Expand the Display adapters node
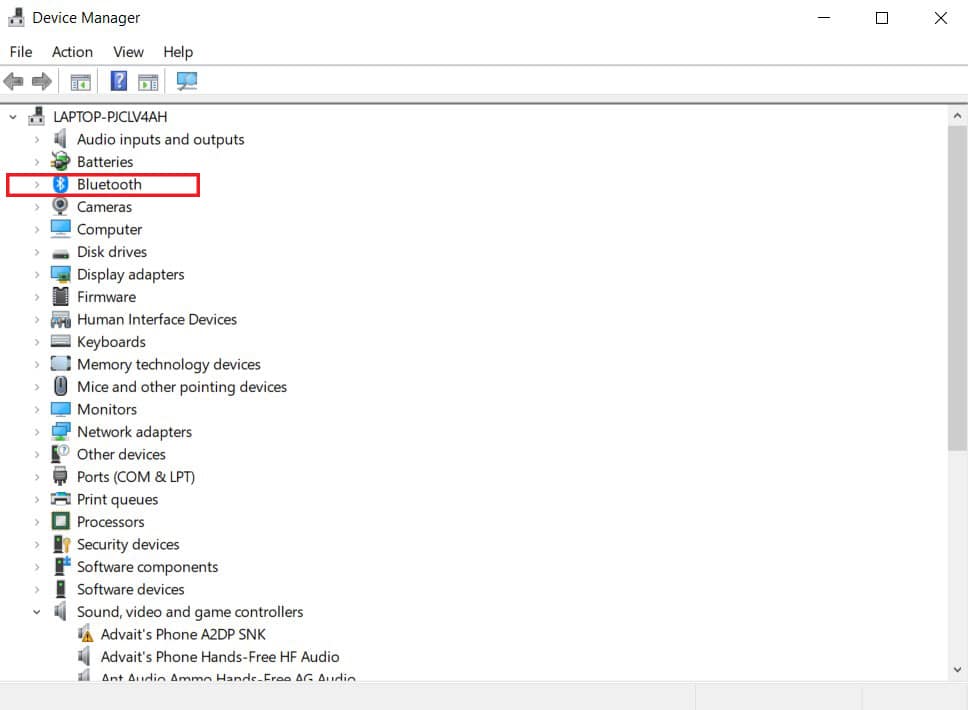Screen dimensions: 968x710 36,274
